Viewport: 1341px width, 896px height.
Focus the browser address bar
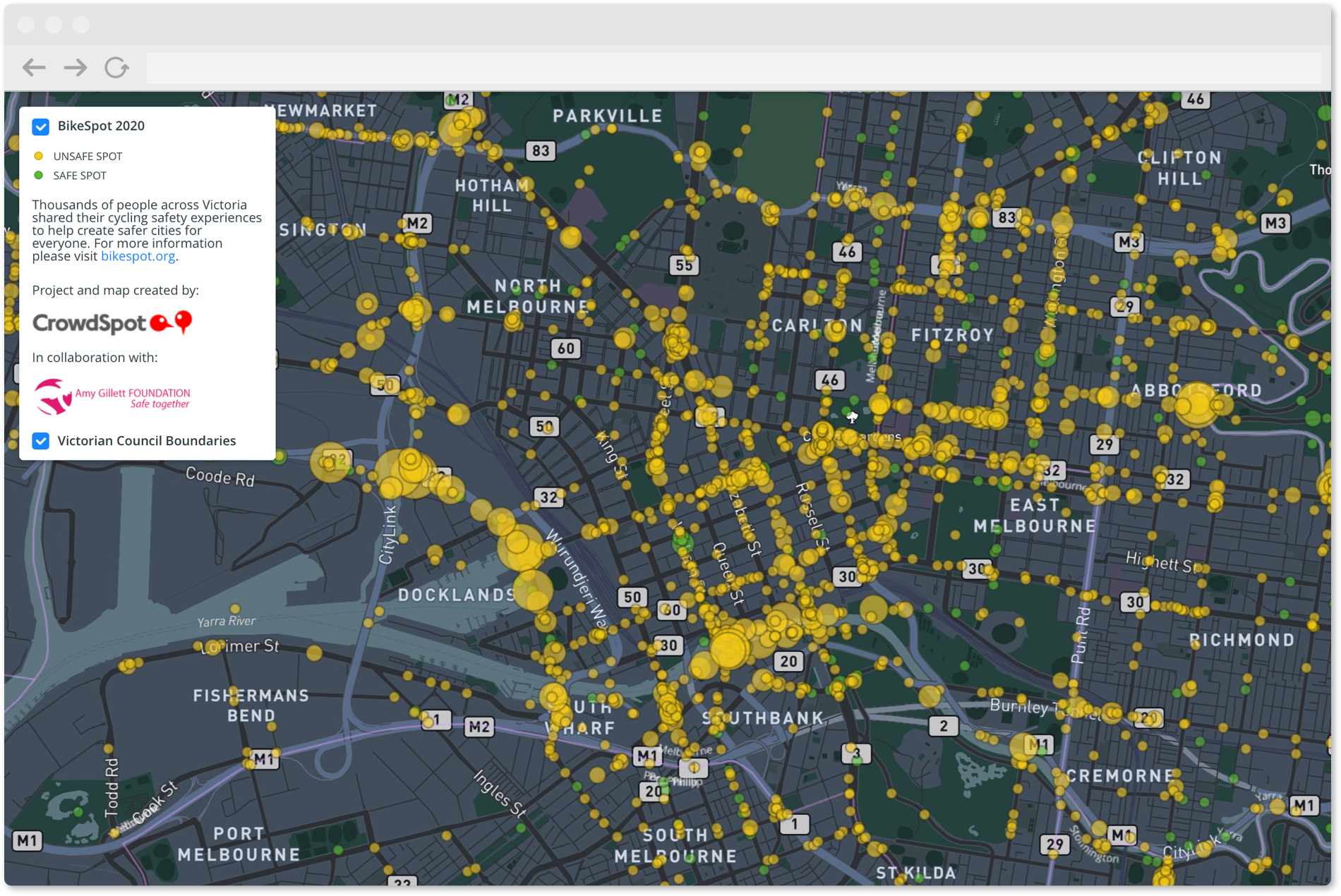pos(734,68)
